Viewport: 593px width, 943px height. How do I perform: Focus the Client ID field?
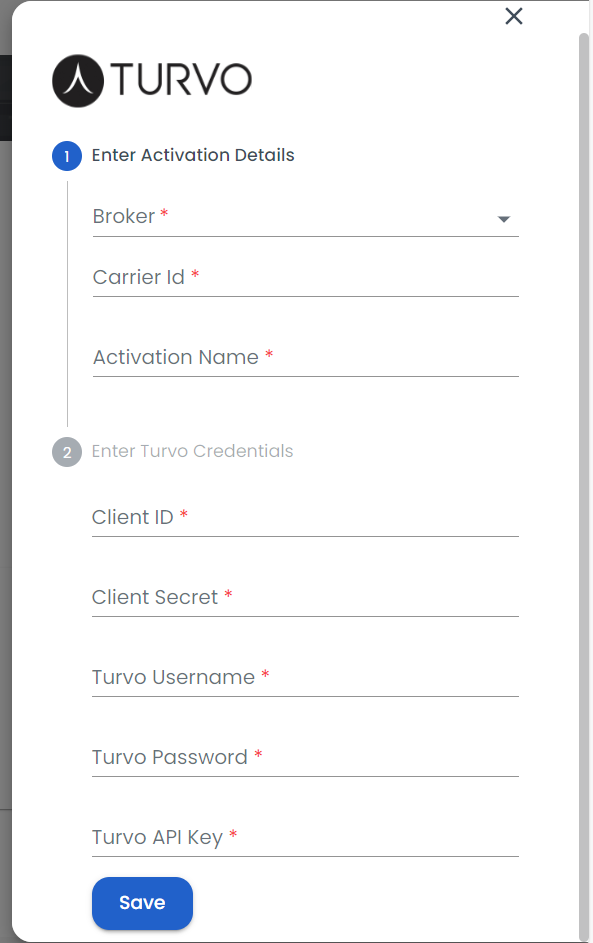click(306, 518)
